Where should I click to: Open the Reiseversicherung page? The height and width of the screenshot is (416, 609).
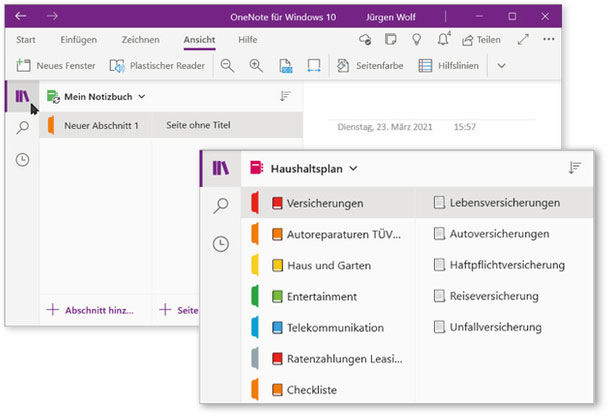[x=504, y=296]
